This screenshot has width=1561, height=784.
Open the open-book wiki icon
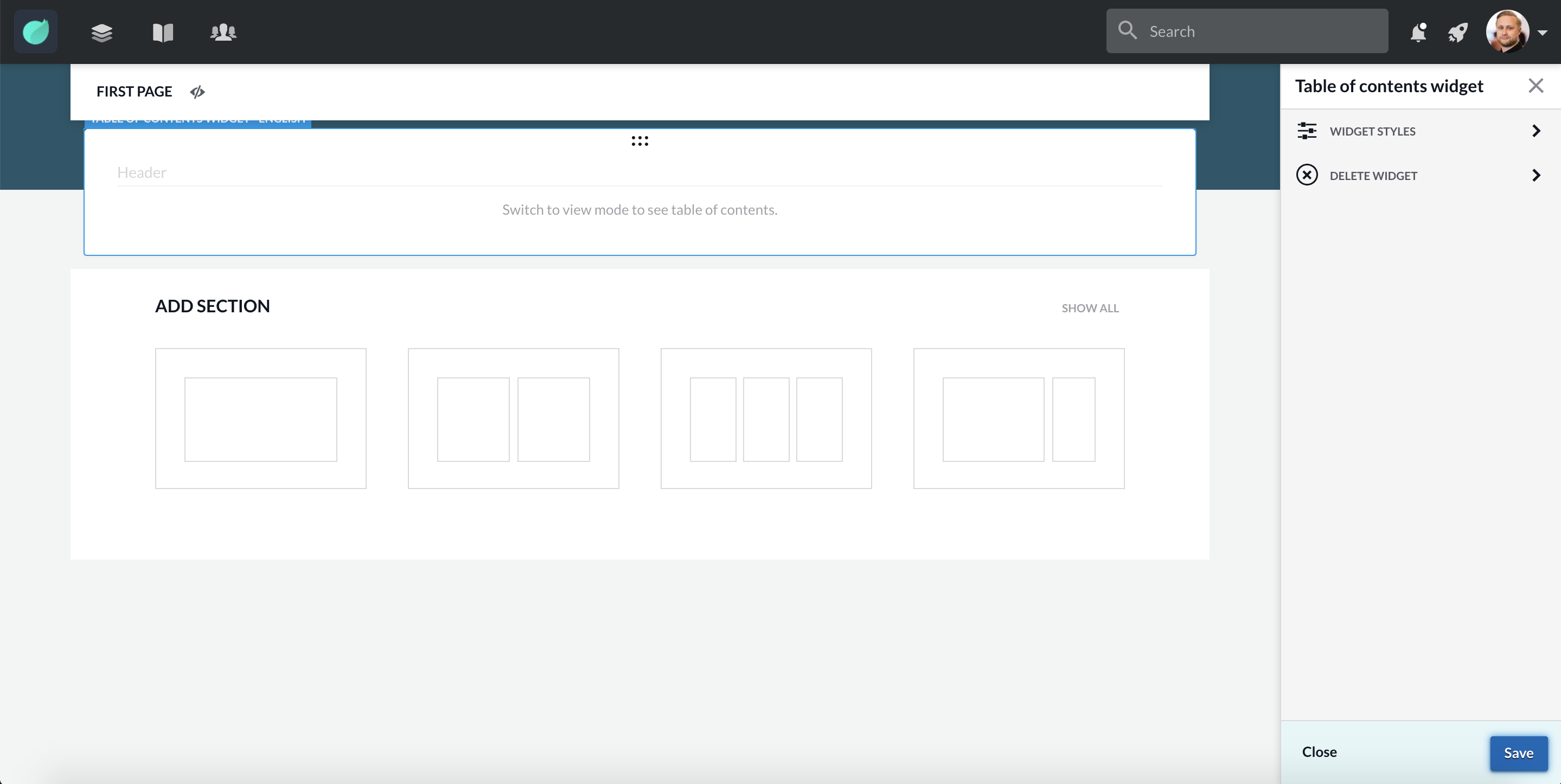[162, 32]
